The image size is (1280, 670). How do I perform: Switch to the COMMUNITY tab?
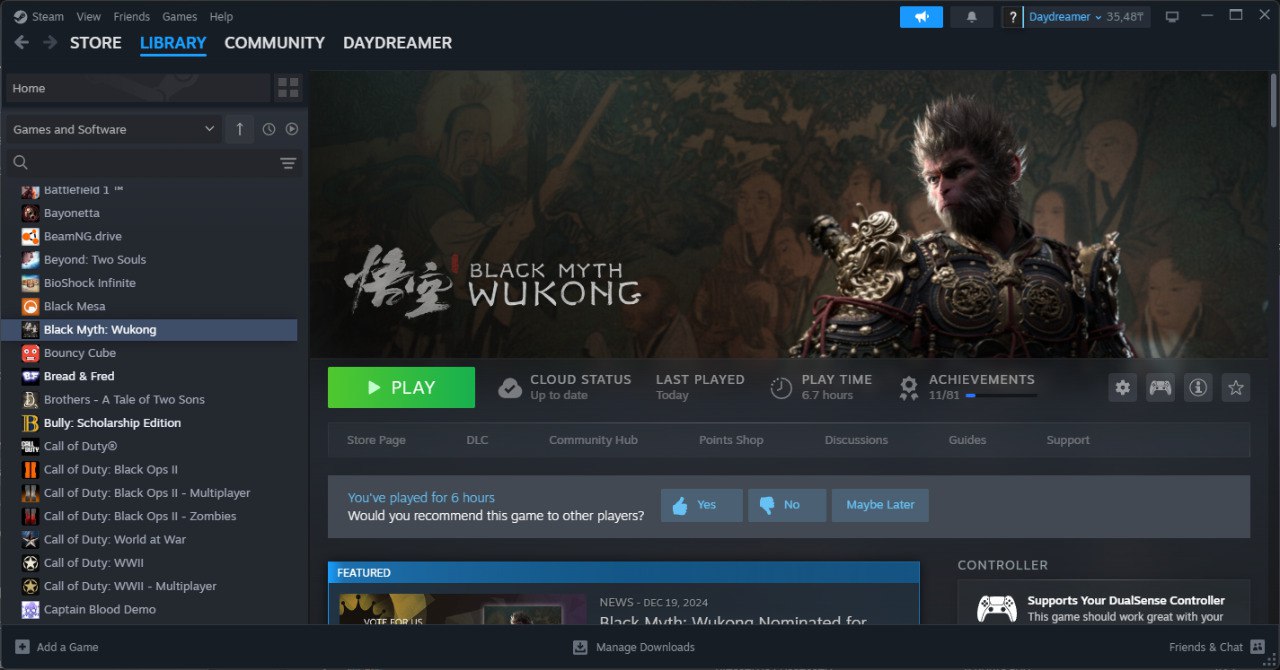[x=274, y=43]
